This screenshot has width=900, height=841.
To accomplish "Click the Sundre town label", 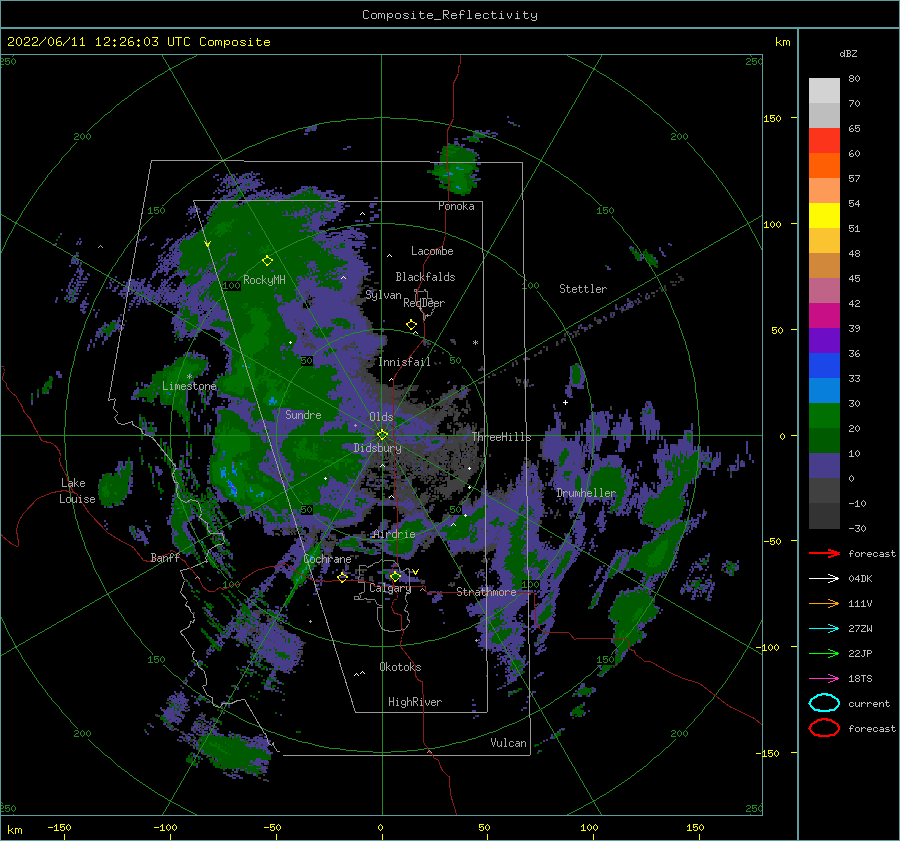I will [303, 415].
